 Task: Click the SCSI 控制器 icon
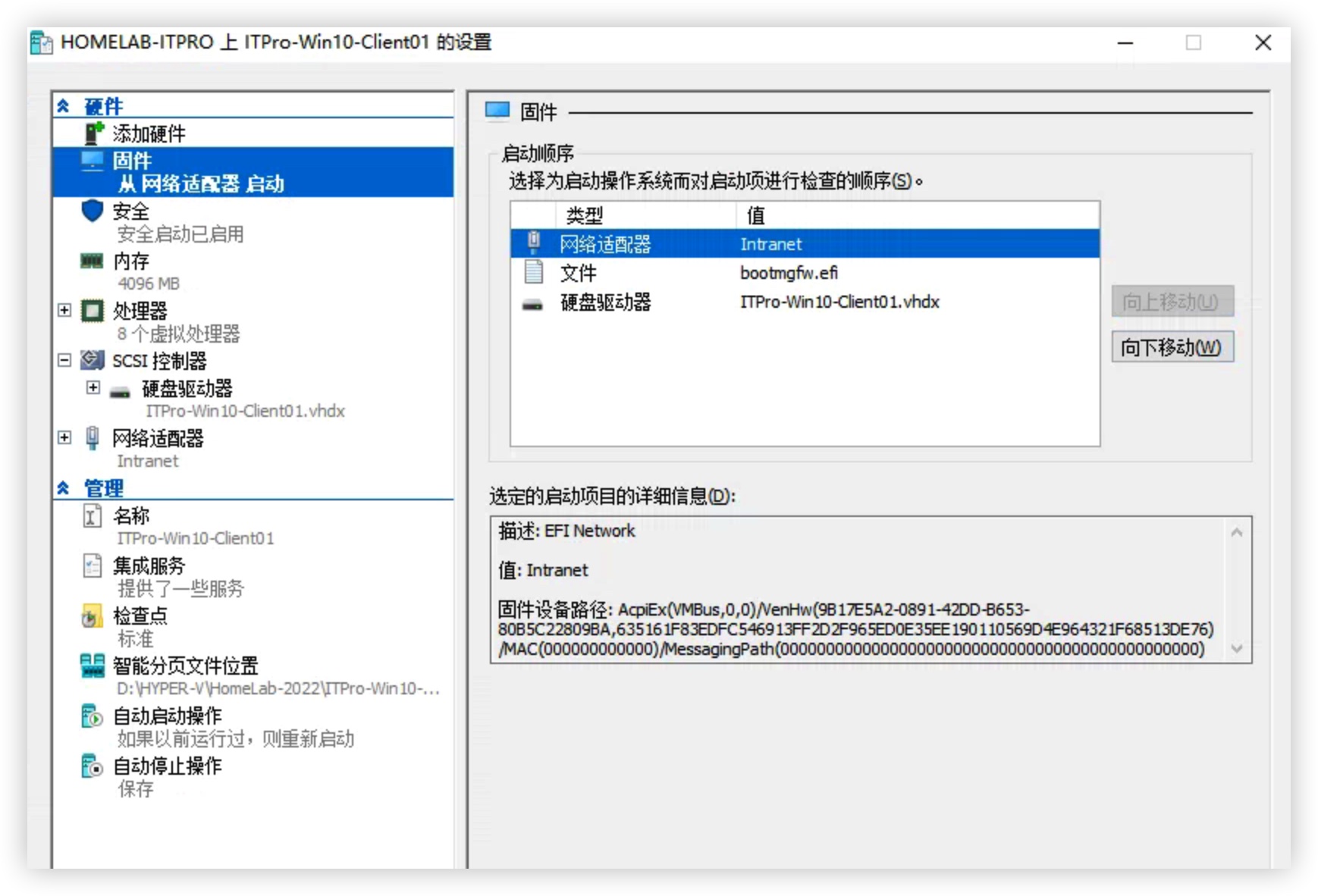(92, 360)
